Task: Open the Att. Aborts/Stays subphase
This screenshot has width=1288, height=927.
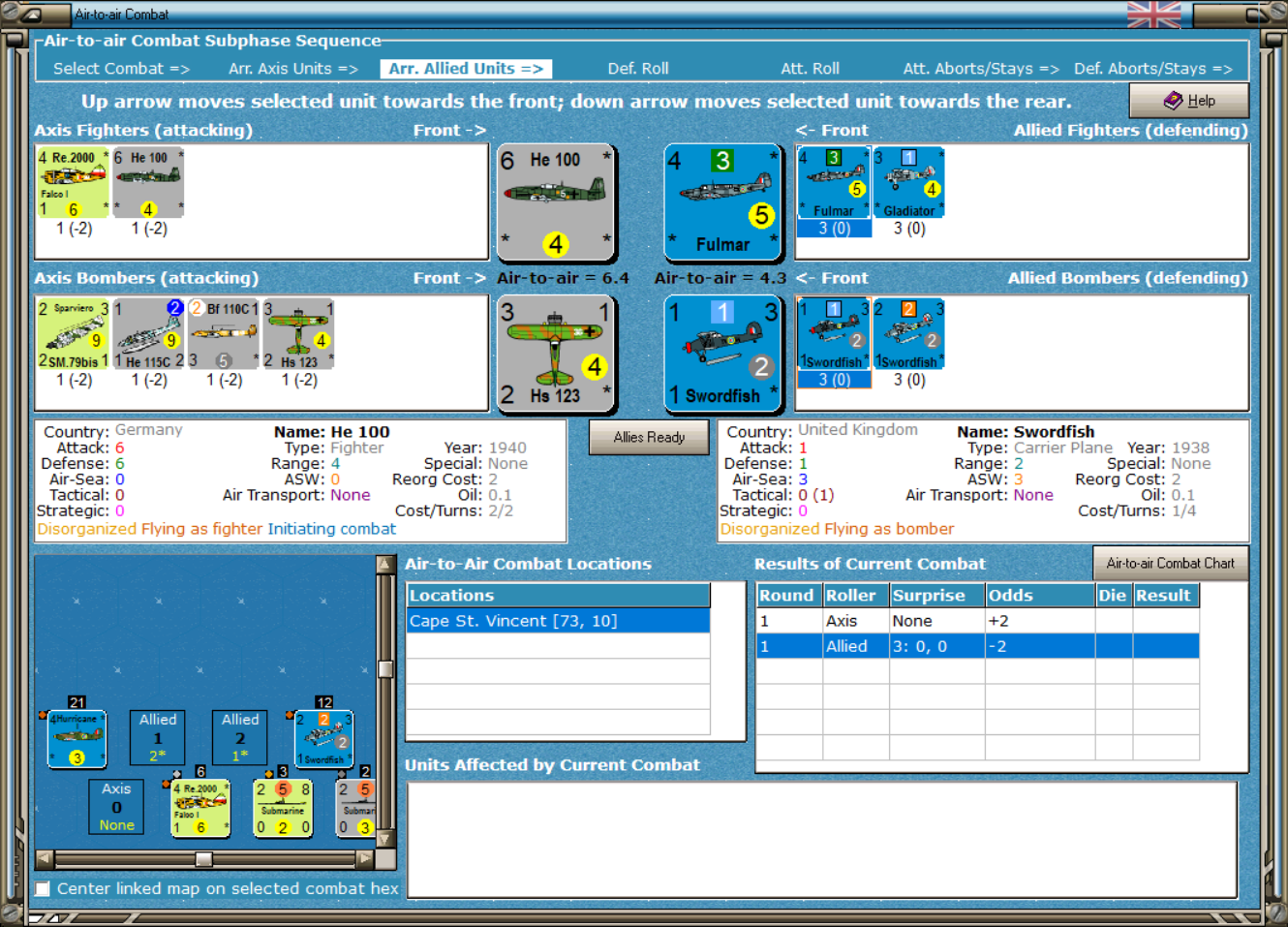Action: tap(981, 69)
